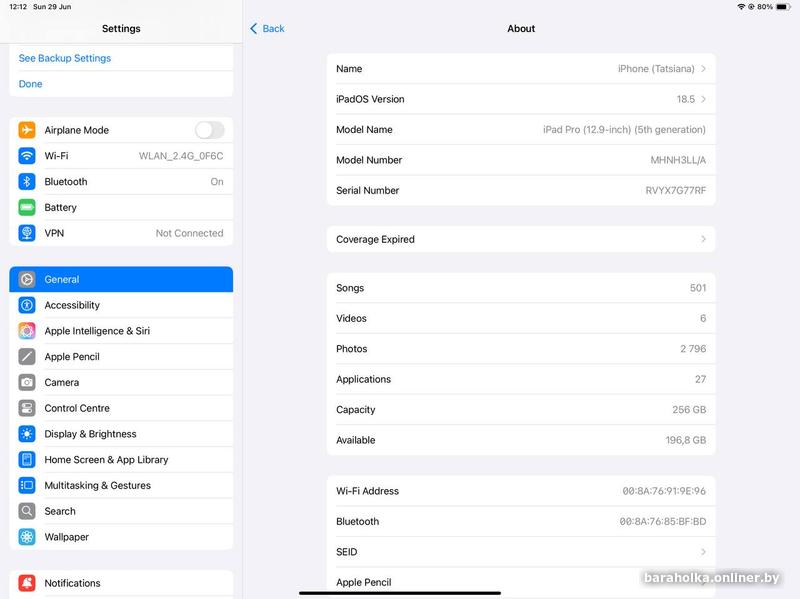Tap the Apple Pencil sidebar icon
The image size is (800, 599).
click(x=27, y=357)
